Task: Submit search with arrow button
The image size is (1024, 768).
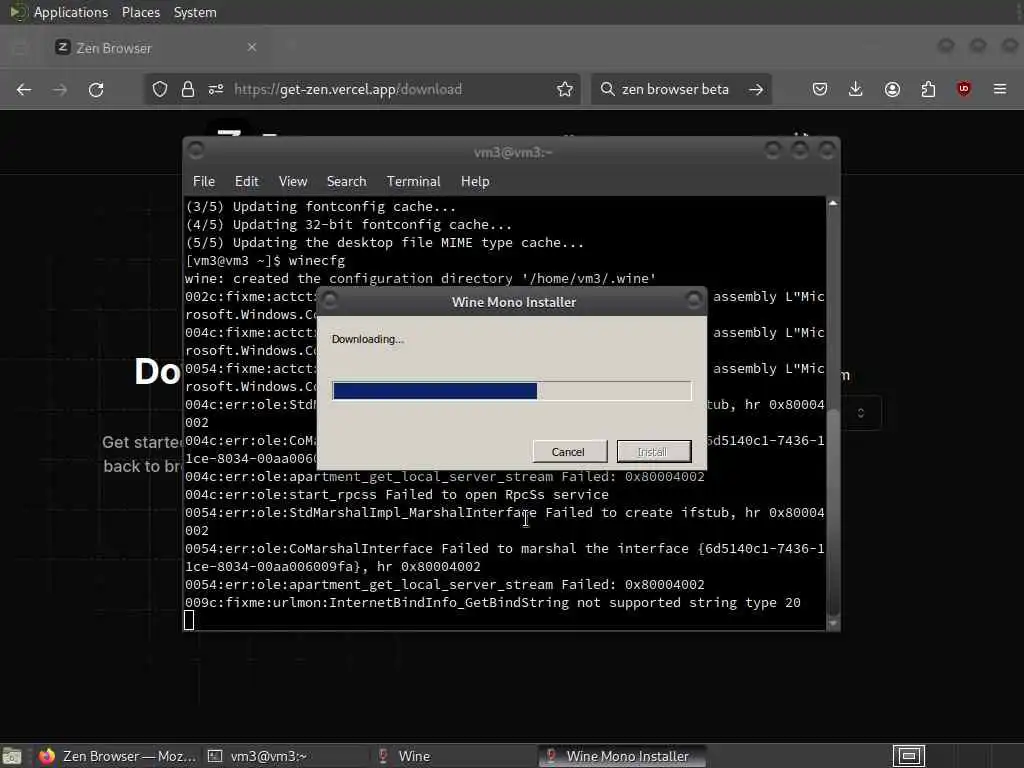Action: [x=756, y=89]
